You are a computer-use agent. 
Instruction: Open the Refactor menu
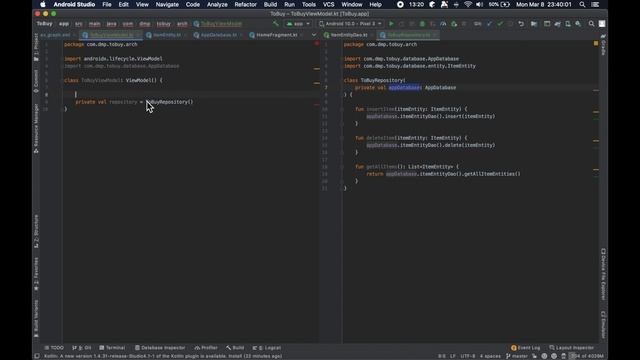(x=245, y=4)
